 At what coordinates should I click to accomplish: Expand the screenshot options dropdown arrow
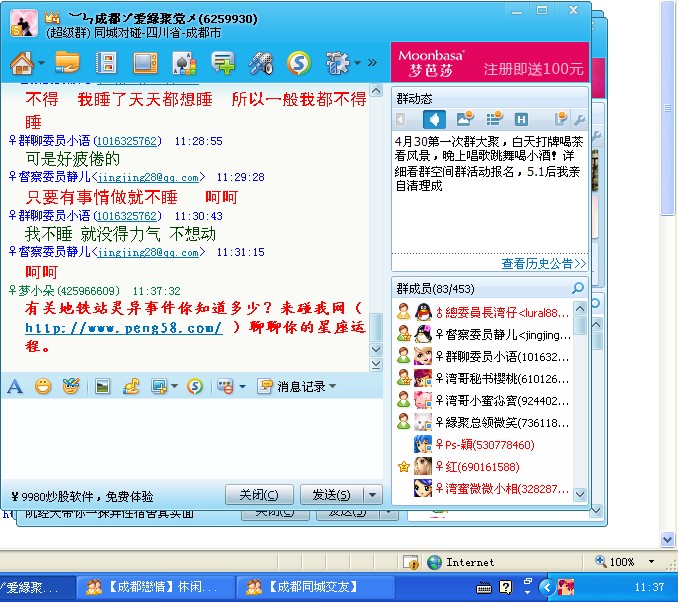tap(175, 386)
